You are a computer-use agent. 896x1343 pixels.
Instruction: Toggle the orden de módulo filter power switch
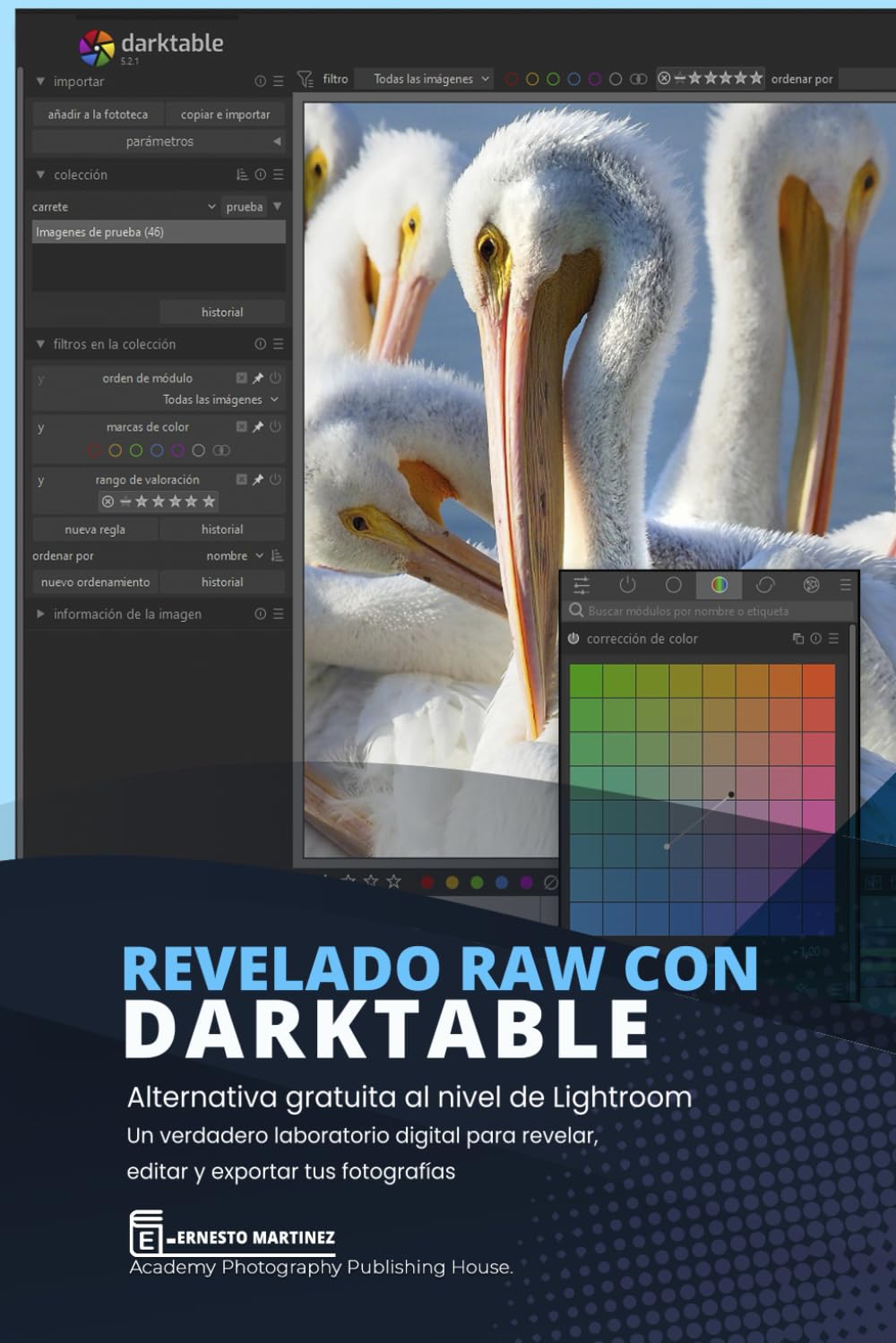(x=275, y=378)
